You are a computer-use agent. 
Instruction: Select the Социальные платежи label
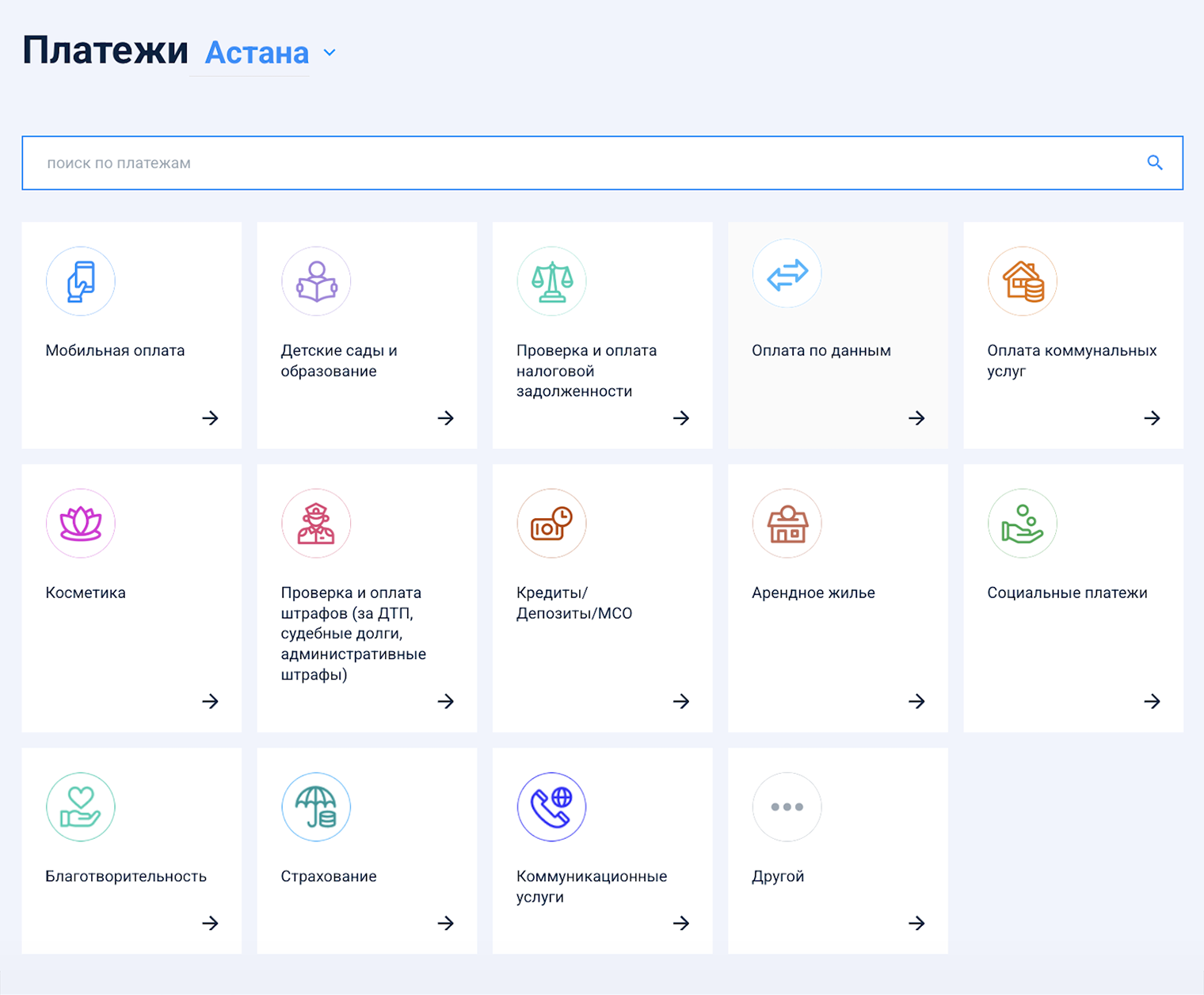(1067, 593)
